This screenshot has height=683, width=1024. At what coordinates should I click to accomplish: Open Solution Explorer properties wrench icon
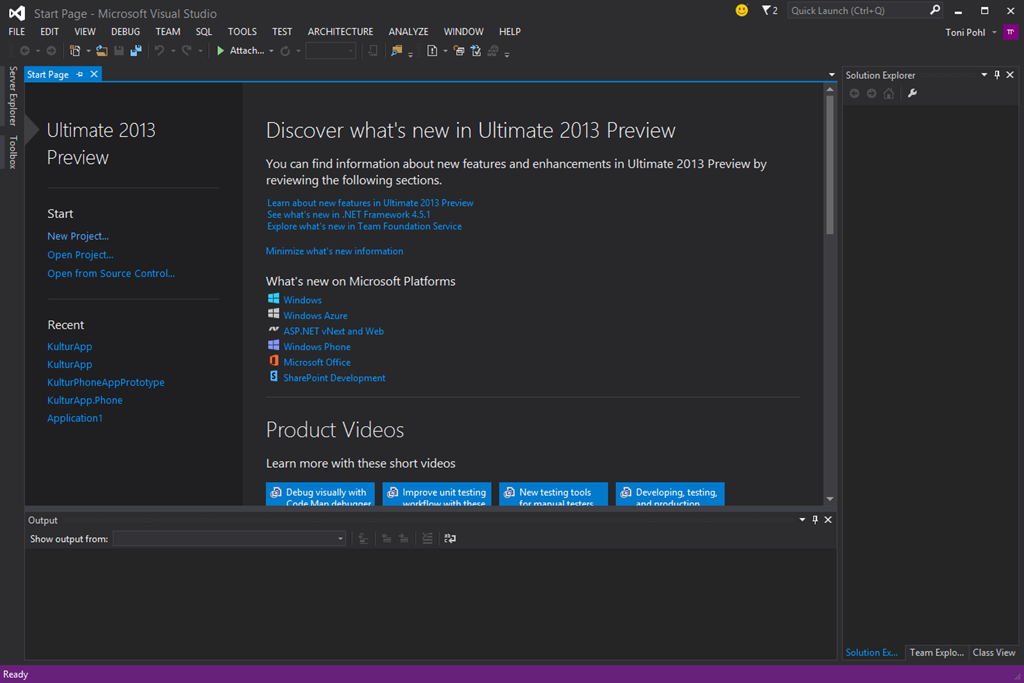tap(912, 94)
